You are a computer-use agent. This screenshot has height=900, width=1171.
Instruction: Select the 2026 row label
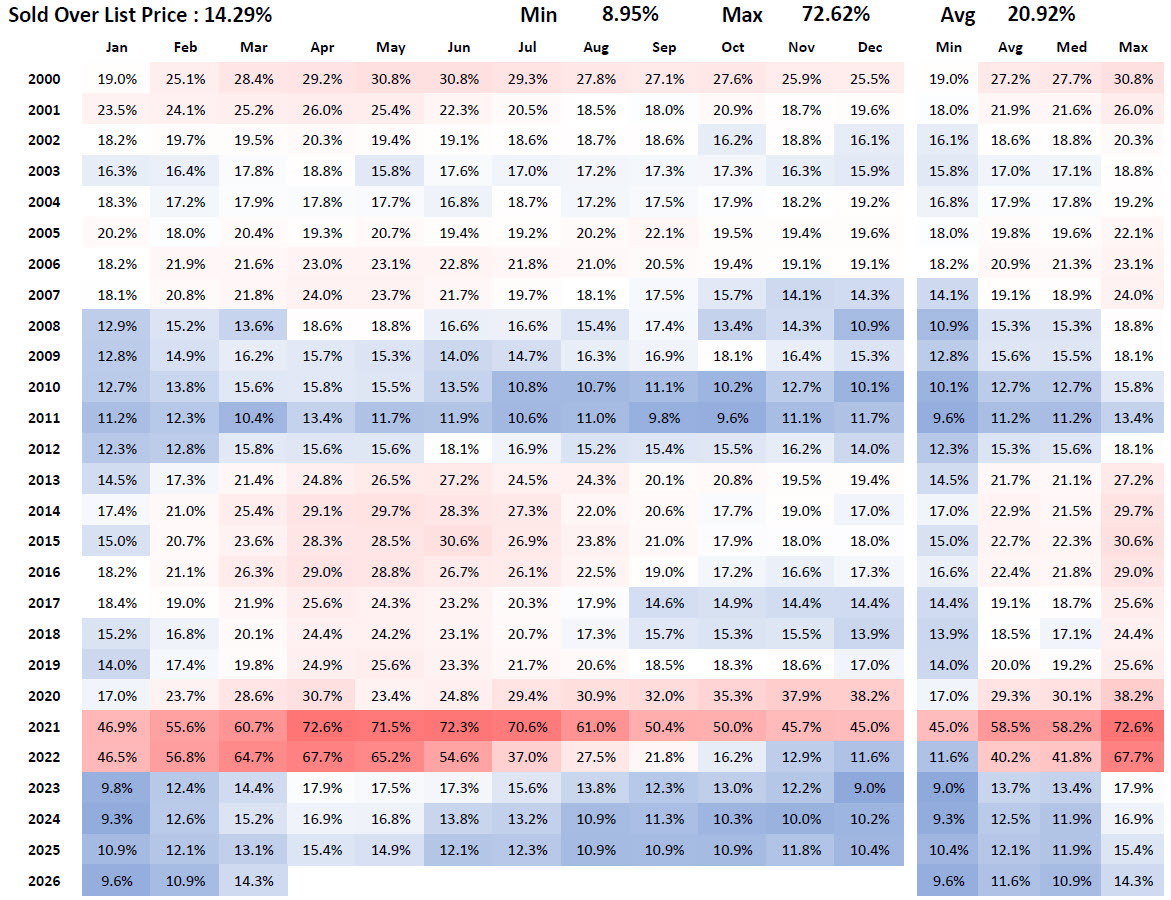pyautogui.click(x=44, y=881)
